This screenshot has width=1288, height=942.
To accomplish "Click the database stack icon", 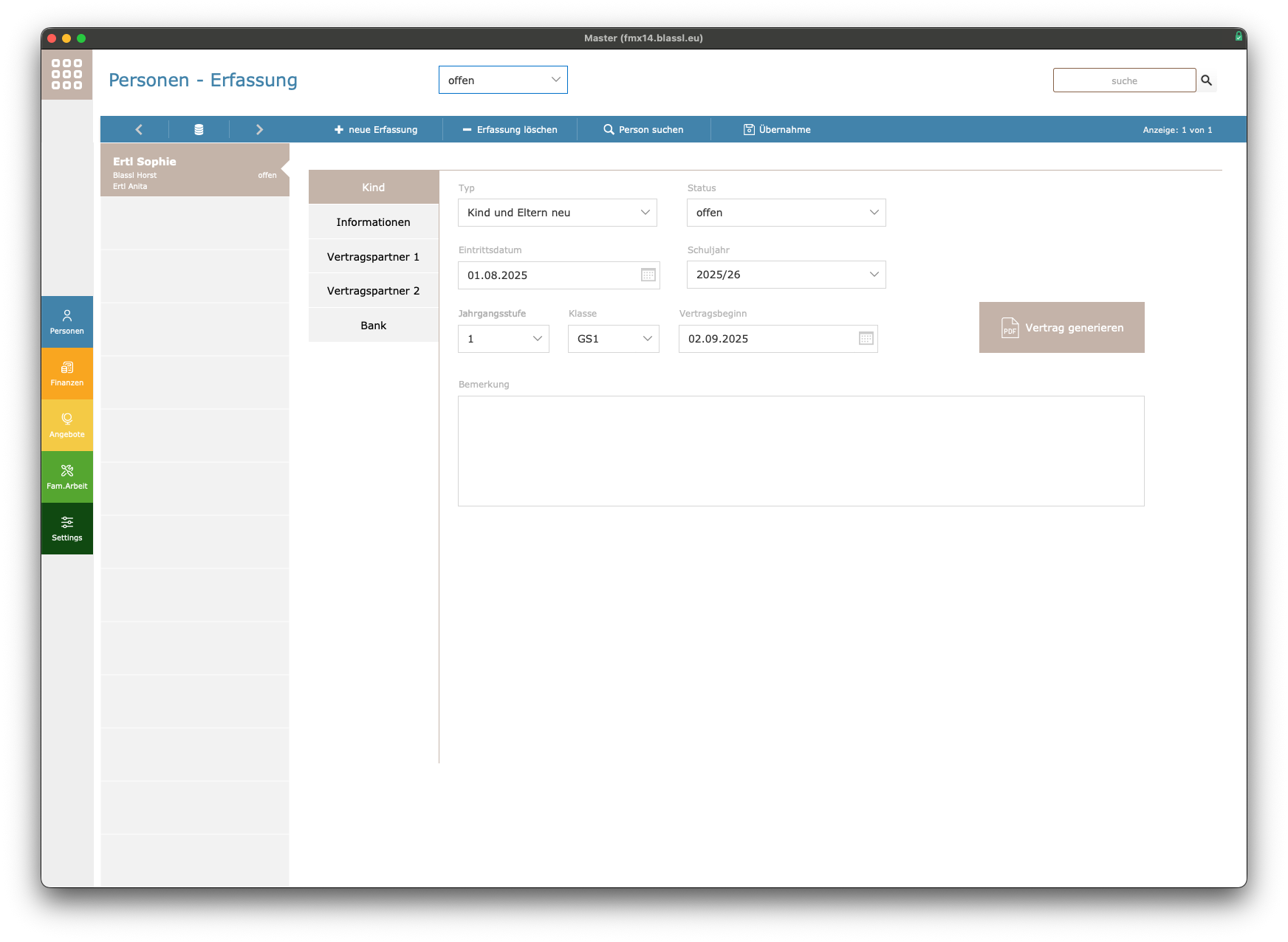I will [199, 129].
